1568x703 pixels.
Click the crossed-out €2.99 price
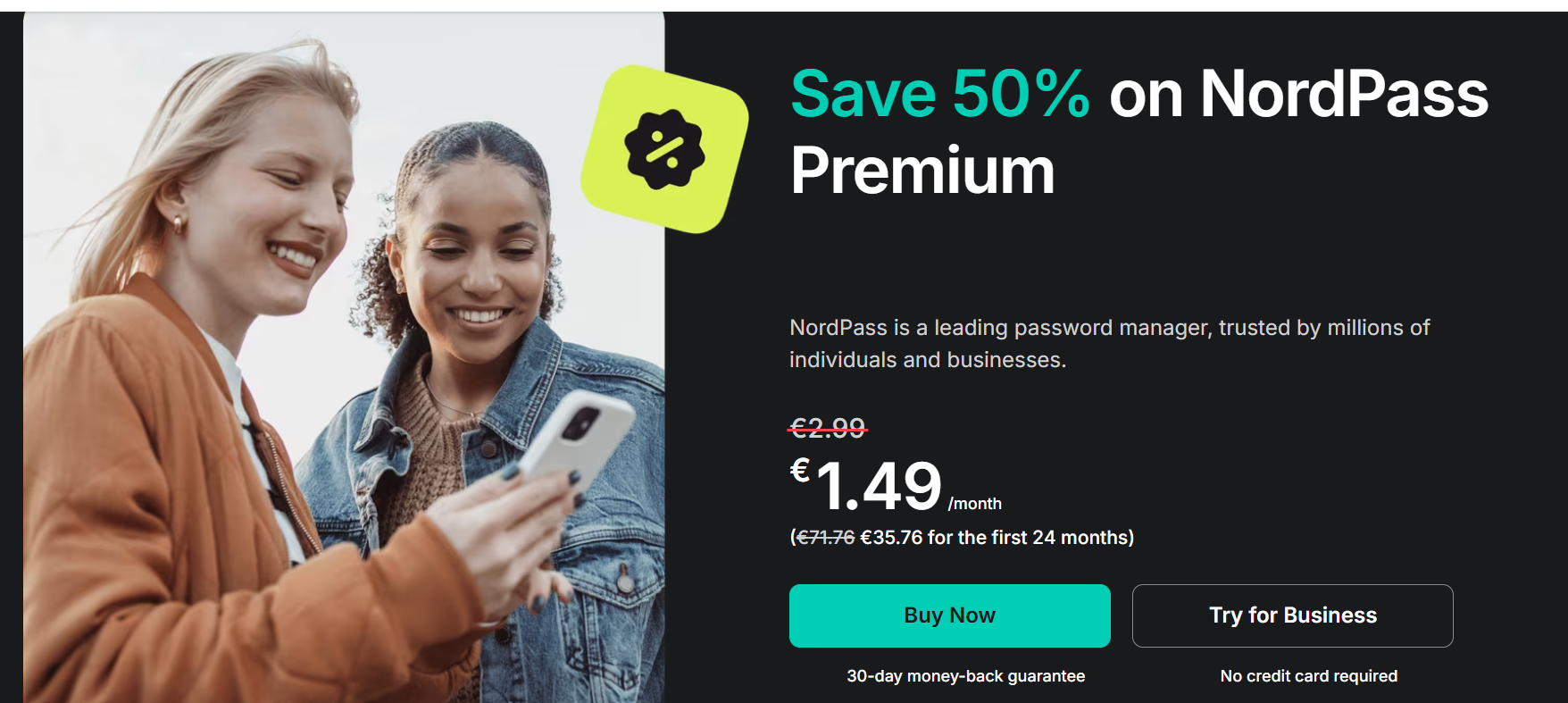[x=828, y=428]
